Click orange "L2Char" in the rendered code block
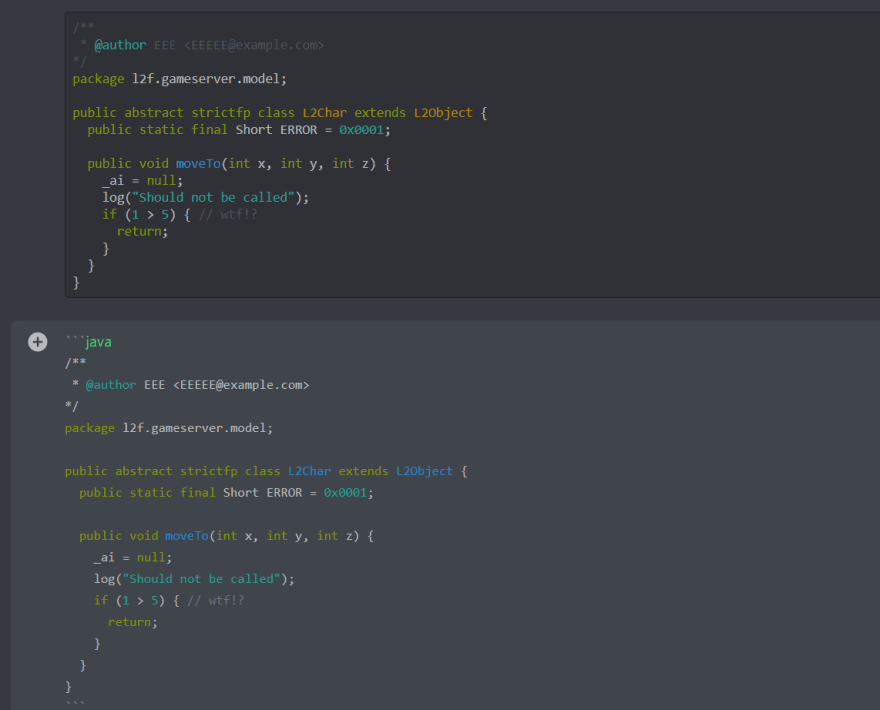This screenshot has height=710, width=880. pyautogui.click(x=324, y=113)
